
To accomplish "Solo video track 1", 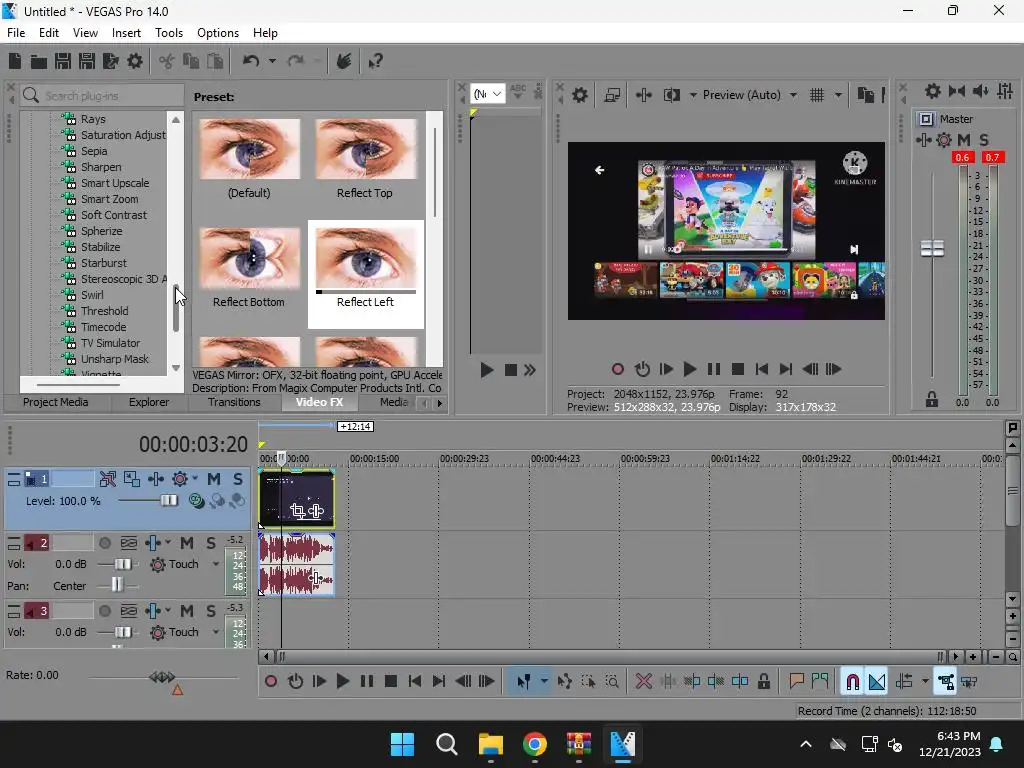I will [x=238, y=479].
